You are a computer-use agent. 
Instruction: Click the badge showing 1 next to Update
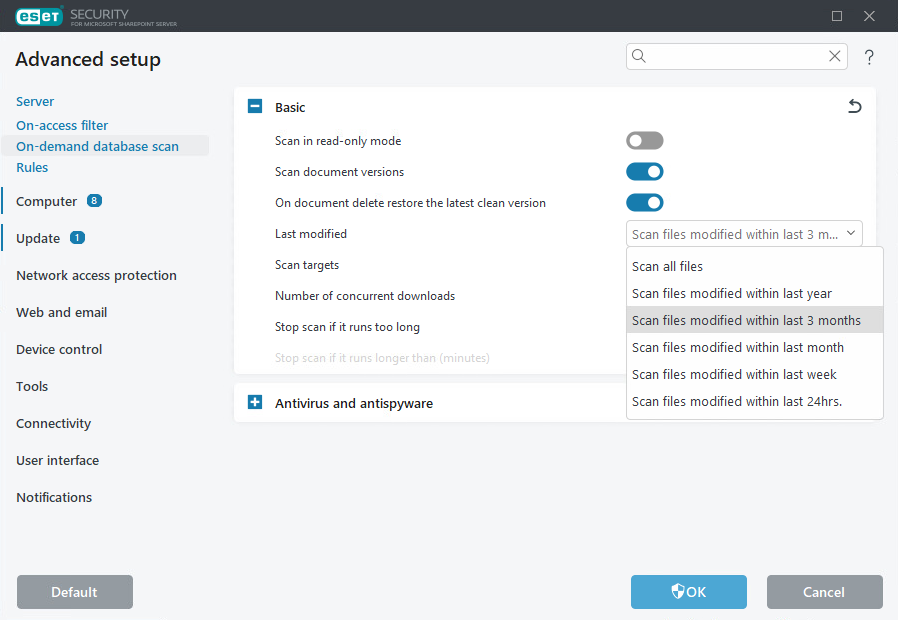pyautogui.click(x=77, y=238)
